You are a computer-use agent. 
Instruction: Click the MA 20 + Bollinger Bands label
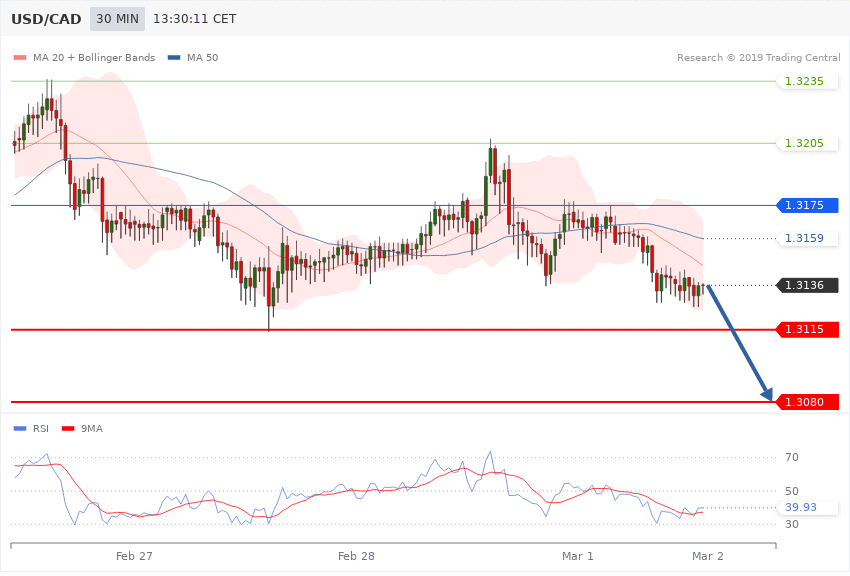[94, 57]
